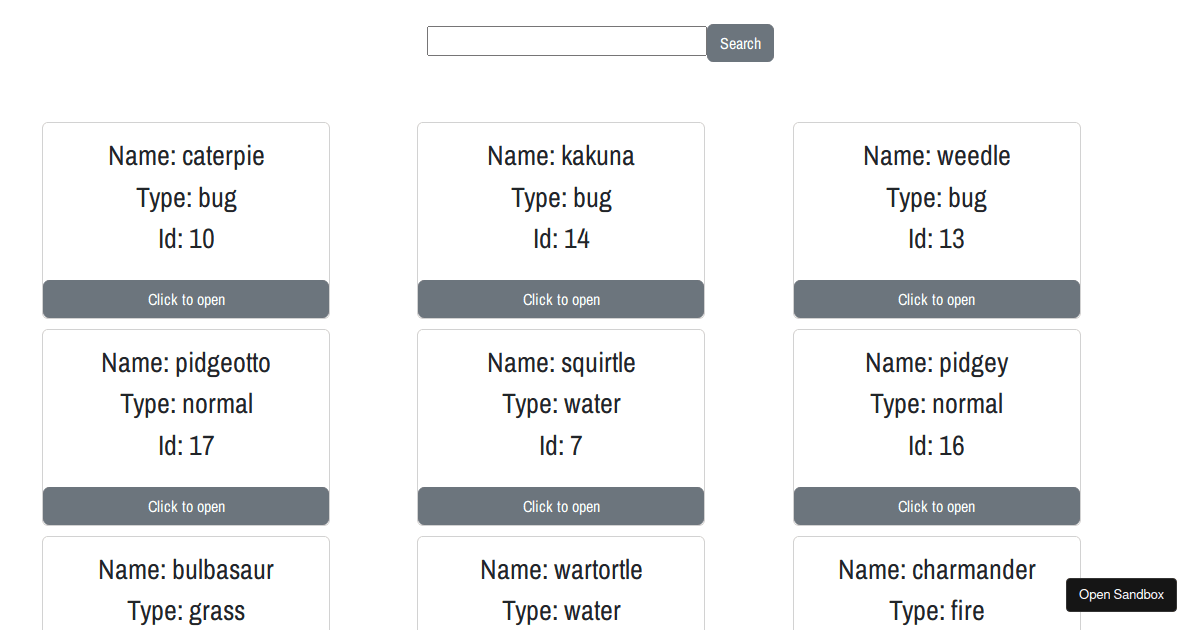Open the squirtle card

click(x=561, y=506)
